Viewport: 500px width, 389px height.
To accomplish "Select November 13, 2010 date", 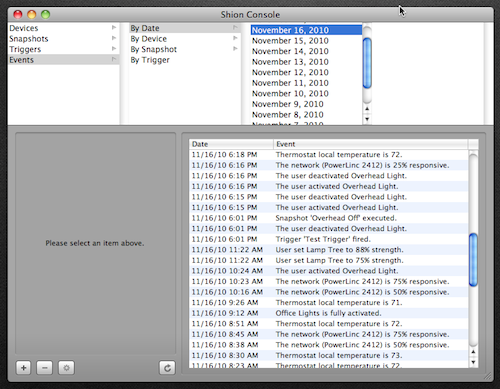I will pos(306,62).
